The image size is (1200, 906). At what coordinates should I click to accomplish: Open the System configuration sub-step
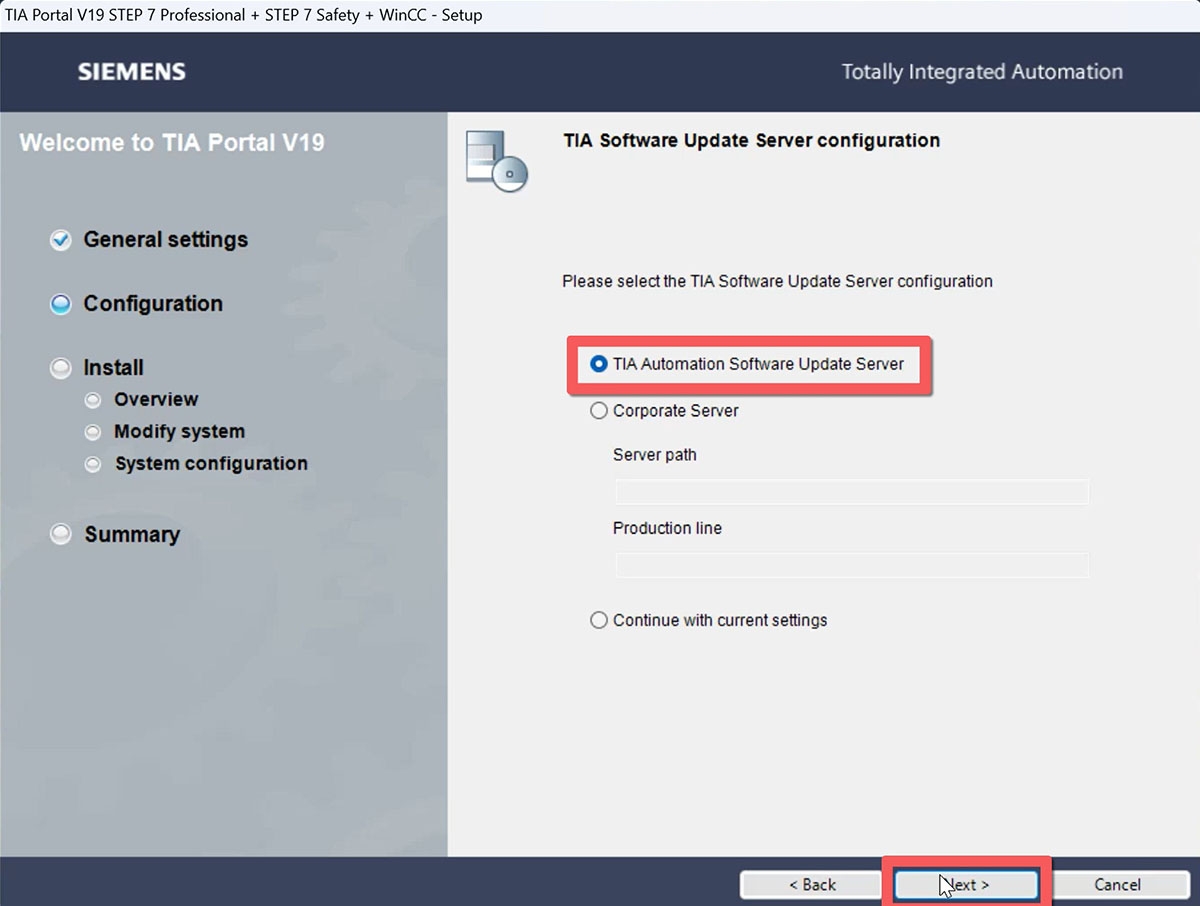point(211,464)
